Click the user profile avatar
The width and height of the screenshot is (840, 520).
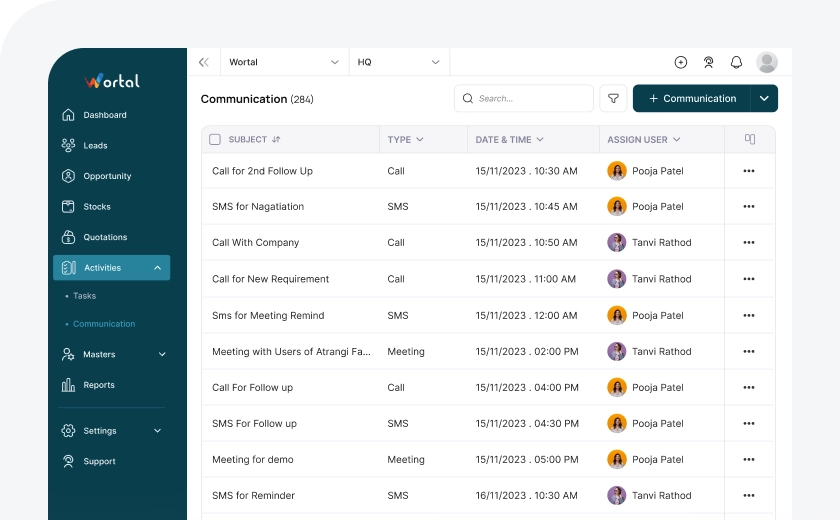(767, 62)
